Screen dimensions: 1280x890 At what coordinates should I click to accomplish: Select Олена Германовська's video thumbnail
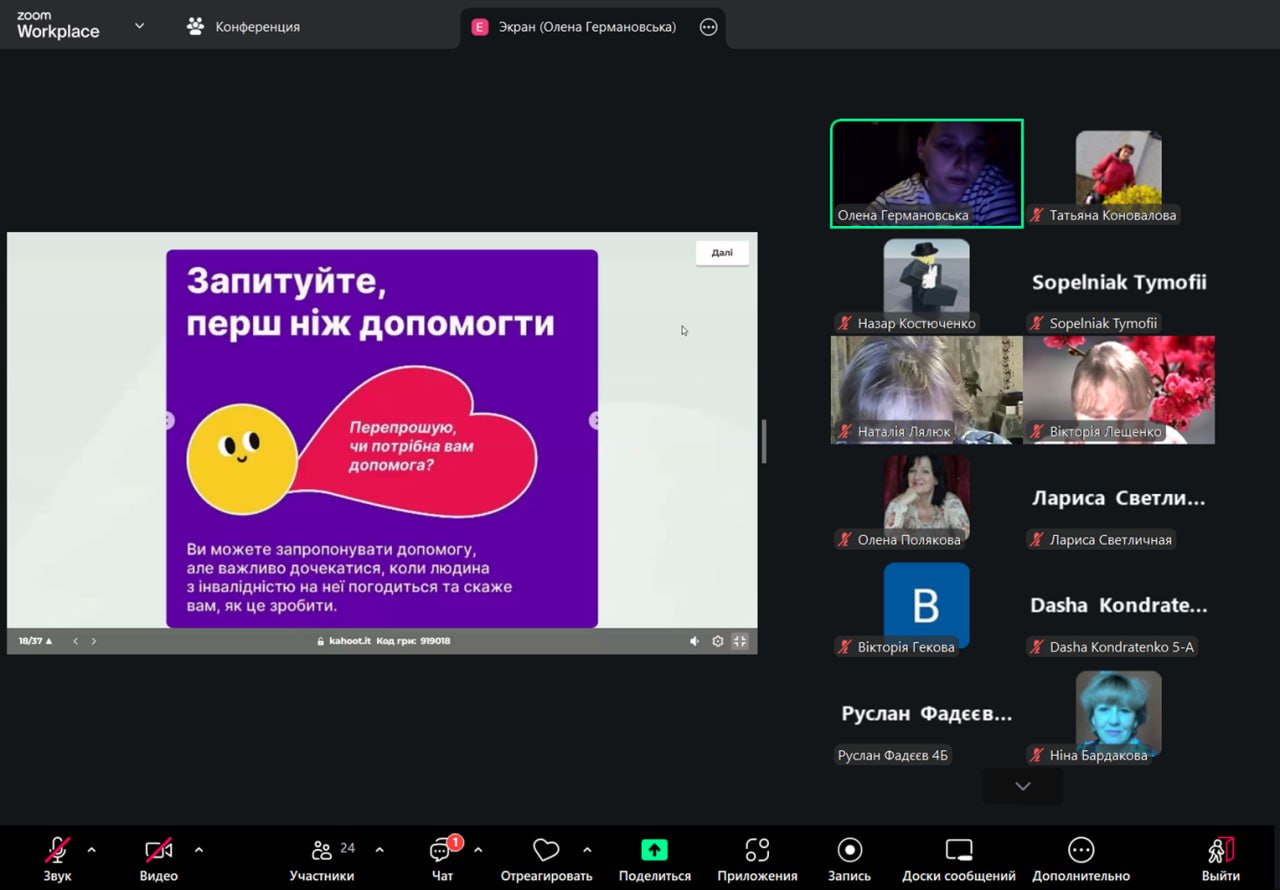pyautogui.click(x=926, y=173)
